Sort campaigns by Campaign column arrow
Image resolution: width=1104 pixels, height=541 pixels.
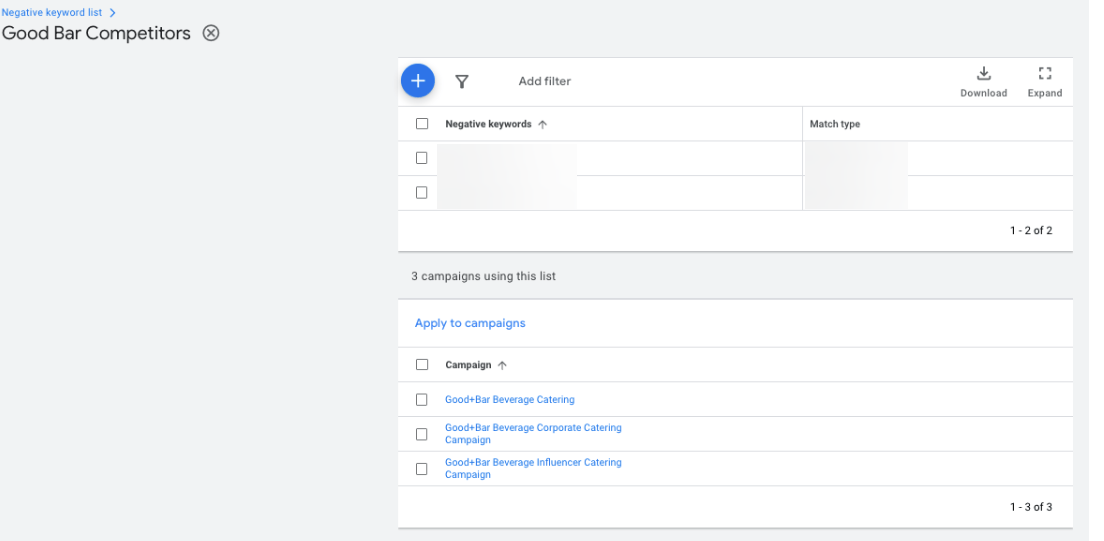pyautogui.click(x=502, y=366)
